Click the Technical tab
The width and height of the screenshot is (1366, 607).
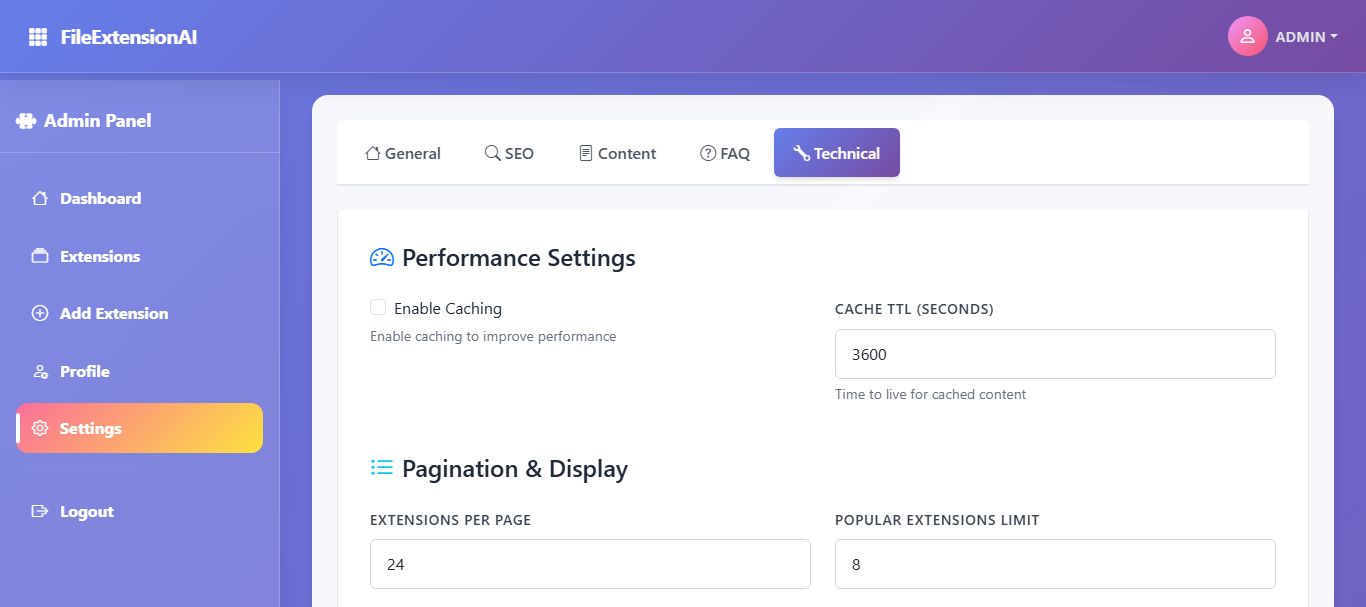836,153
